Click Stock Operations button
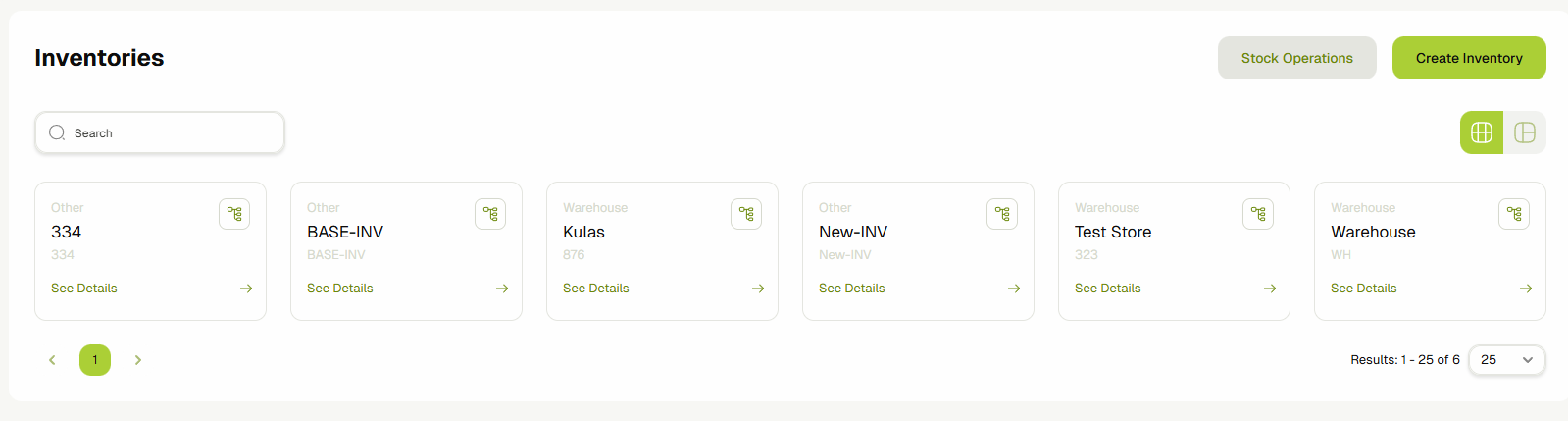Screen dimensions: 1568x421 (x=1296, y=58)
